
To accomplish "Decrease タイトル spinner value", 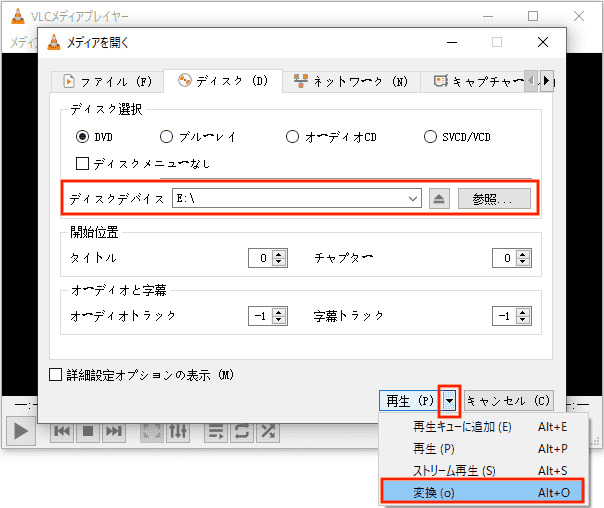I will [279, 262].
